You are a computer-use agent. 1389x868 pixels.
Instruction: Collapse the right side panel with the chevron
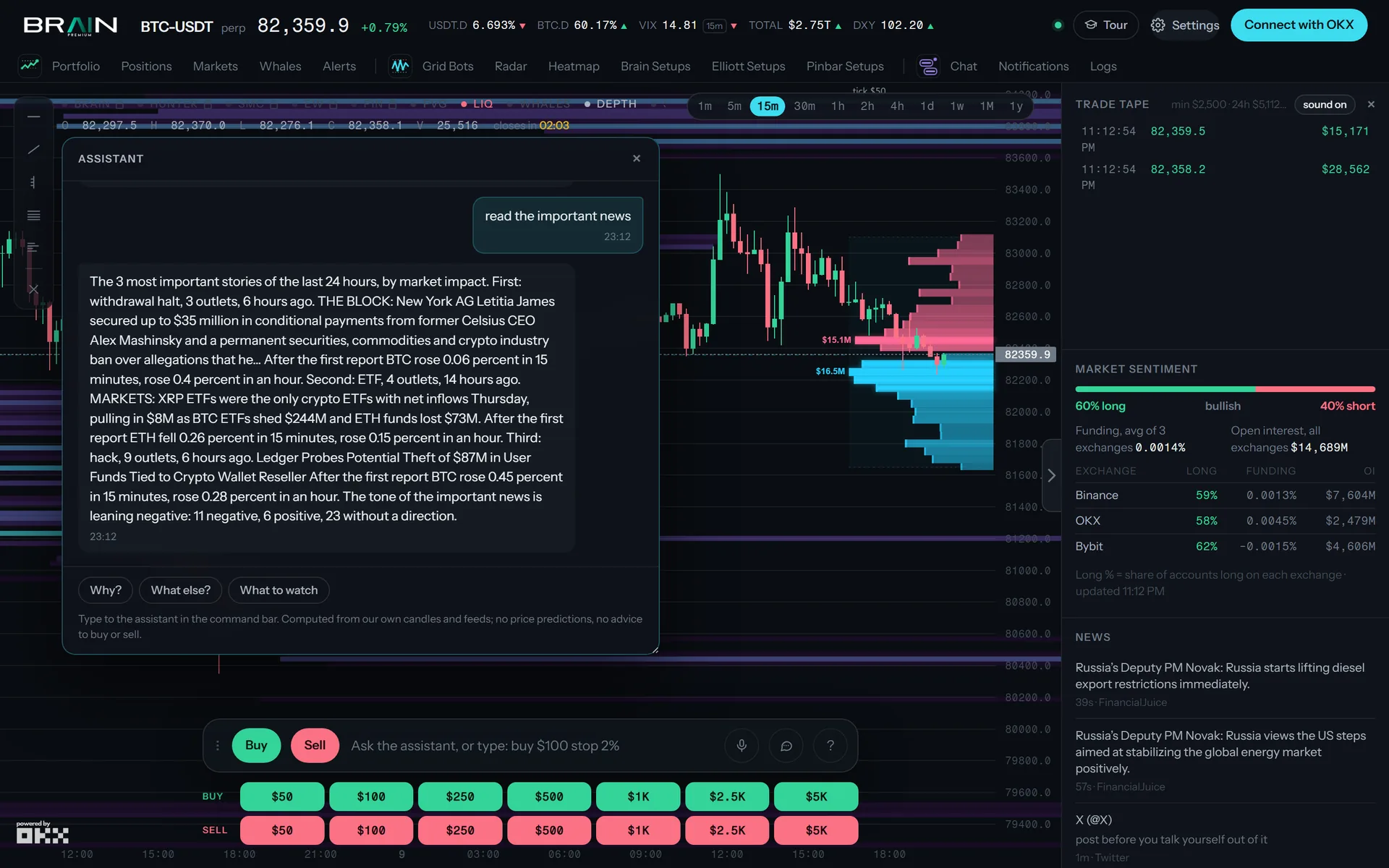pos(1051,475)
